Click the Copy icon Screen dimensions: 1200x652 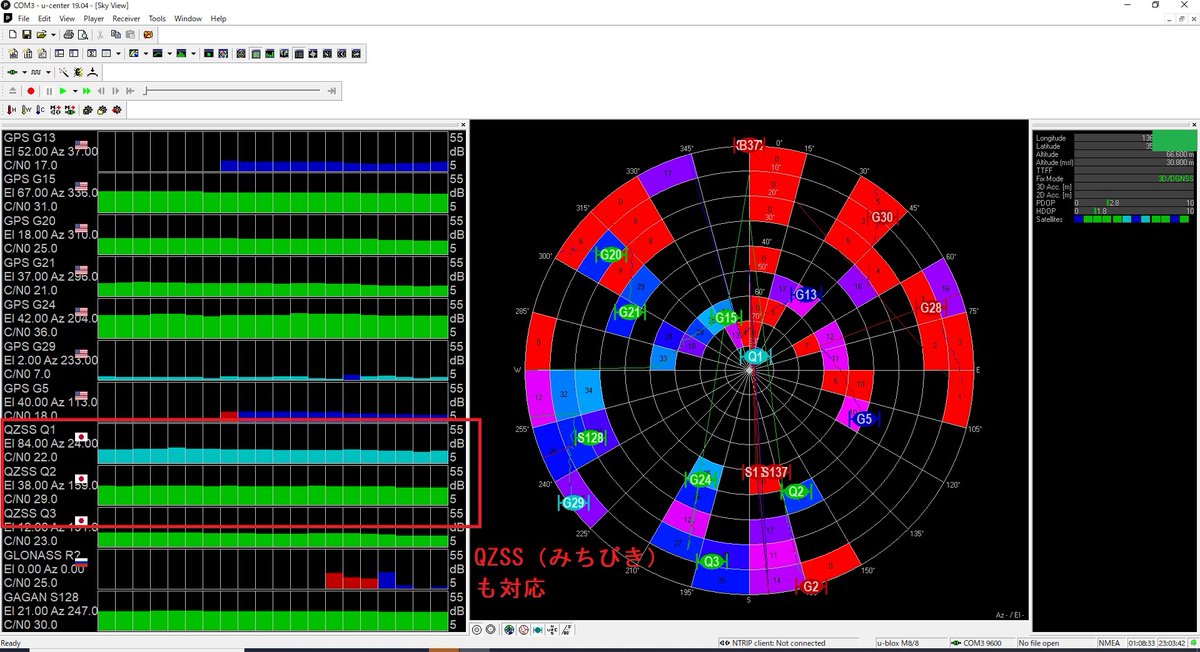coord(116,35)
